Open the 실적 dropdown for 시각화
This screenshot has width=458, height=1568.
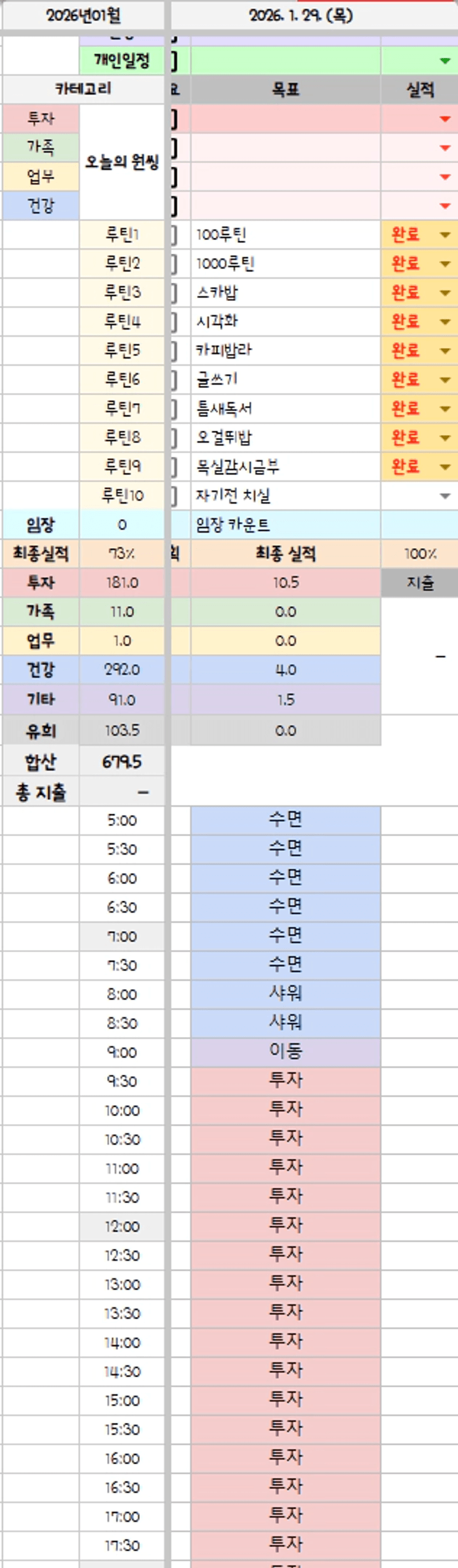[445, 322]
